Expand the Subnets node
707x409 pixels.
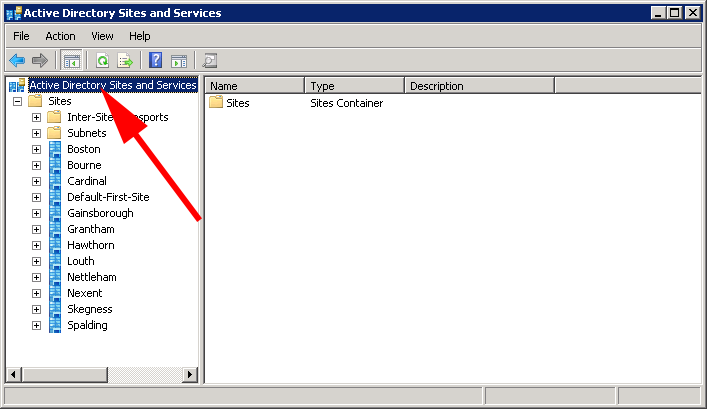pos(37,133)
